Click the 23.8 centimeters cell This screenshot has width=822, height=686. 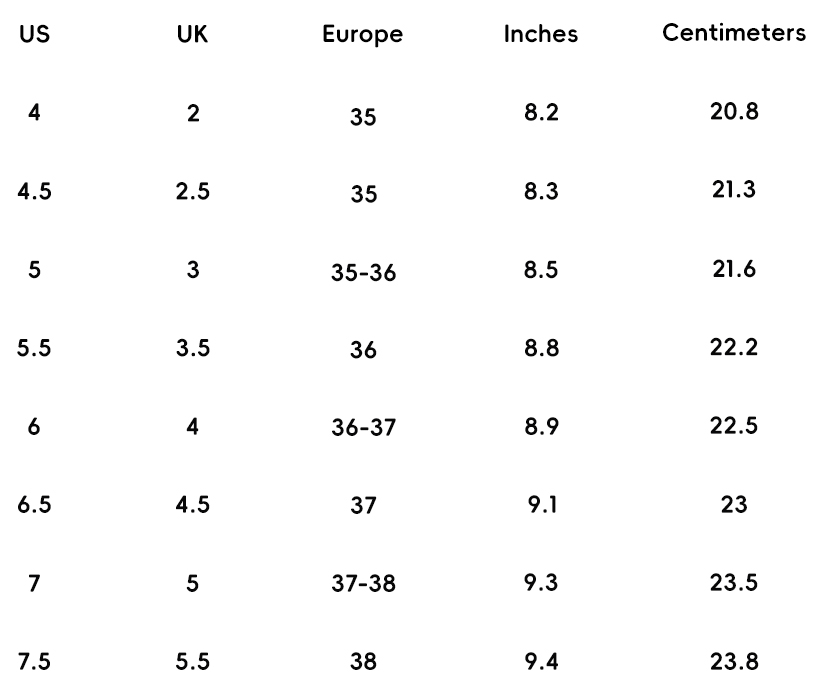click(734, 659)
